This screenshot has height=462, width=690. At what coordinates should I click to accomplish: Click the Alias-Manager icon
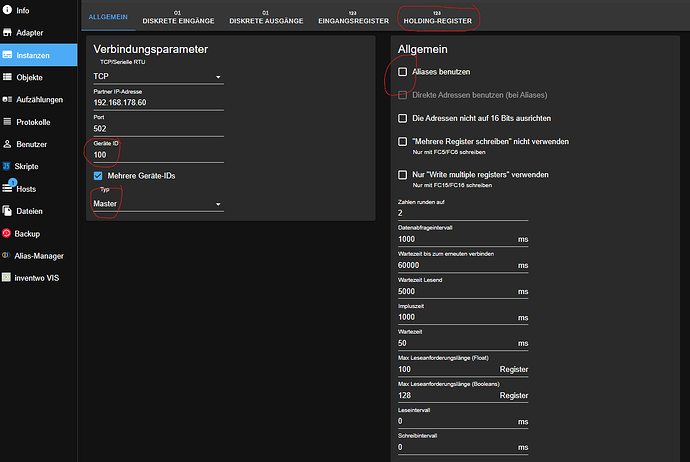(x=6, y=255)
